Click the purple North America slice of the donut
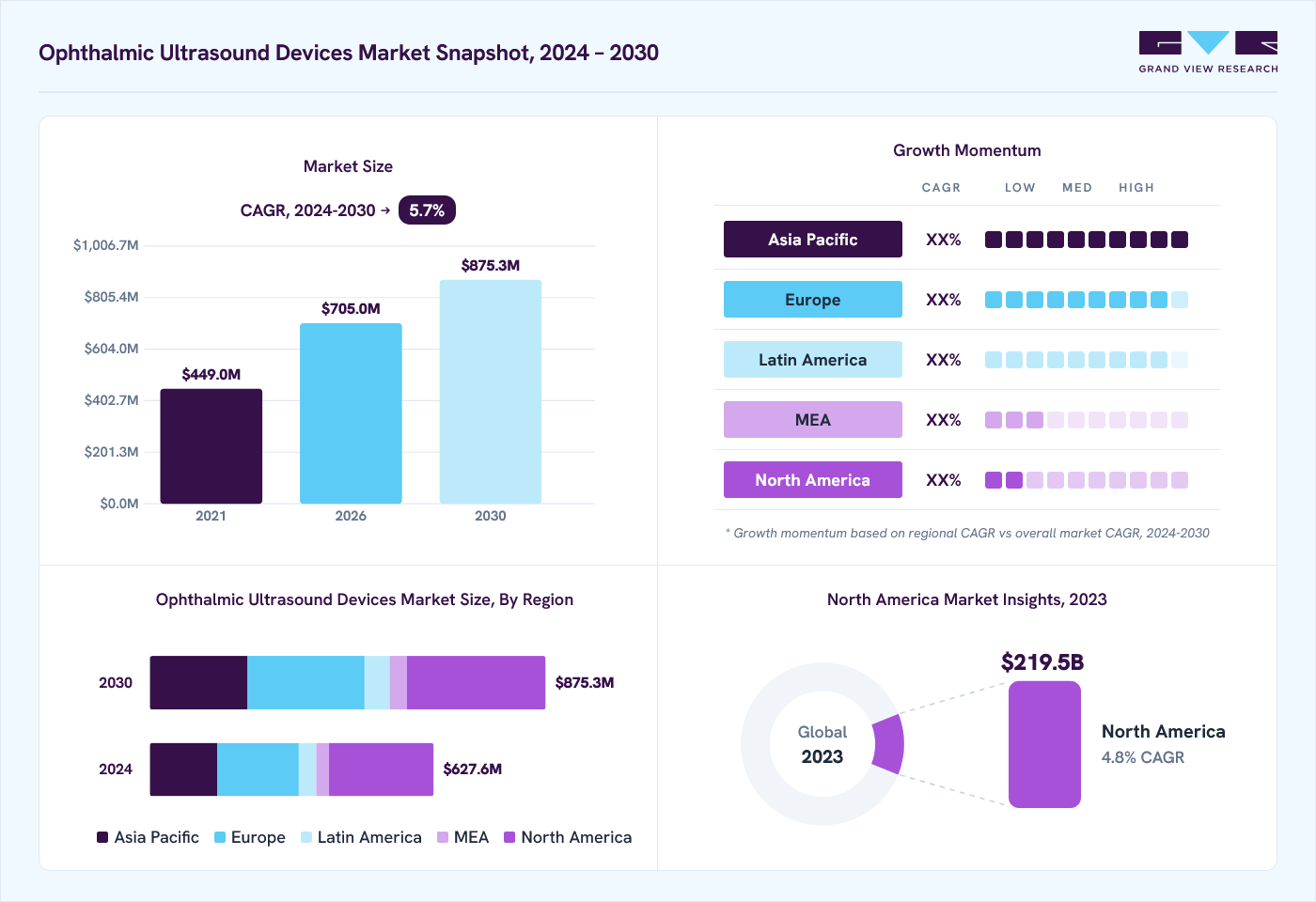This screenshot has width=1316, height=902. coord(889,744)
